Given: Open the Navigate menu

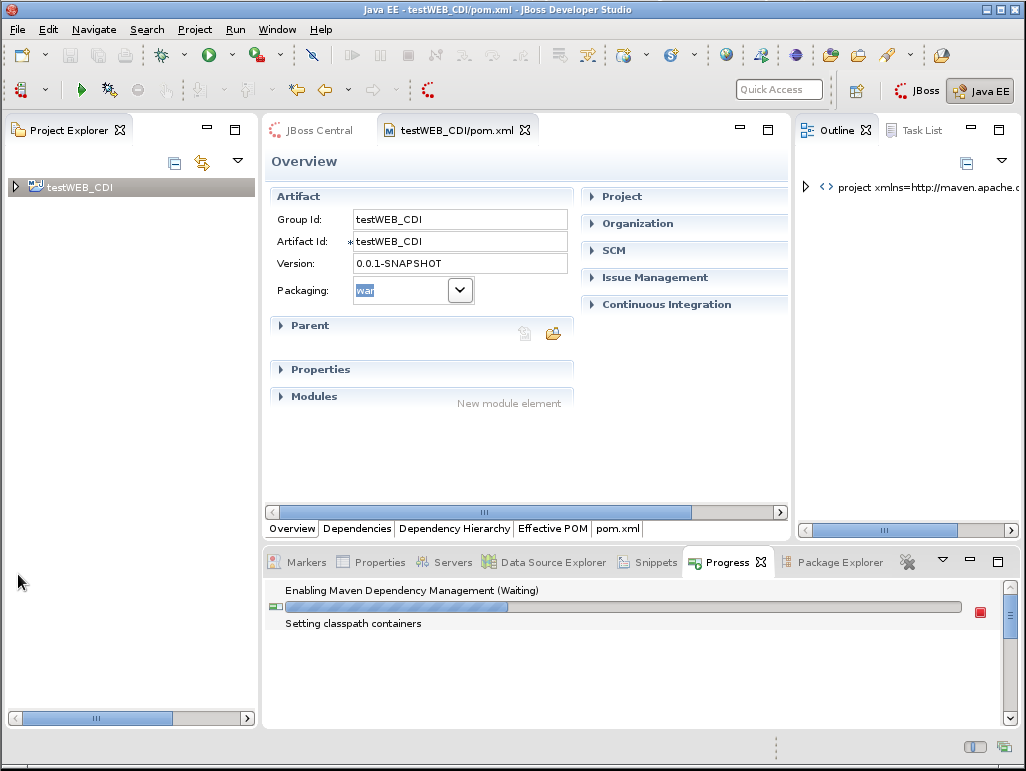Looking at the screenshot, I should click(94, 30).
